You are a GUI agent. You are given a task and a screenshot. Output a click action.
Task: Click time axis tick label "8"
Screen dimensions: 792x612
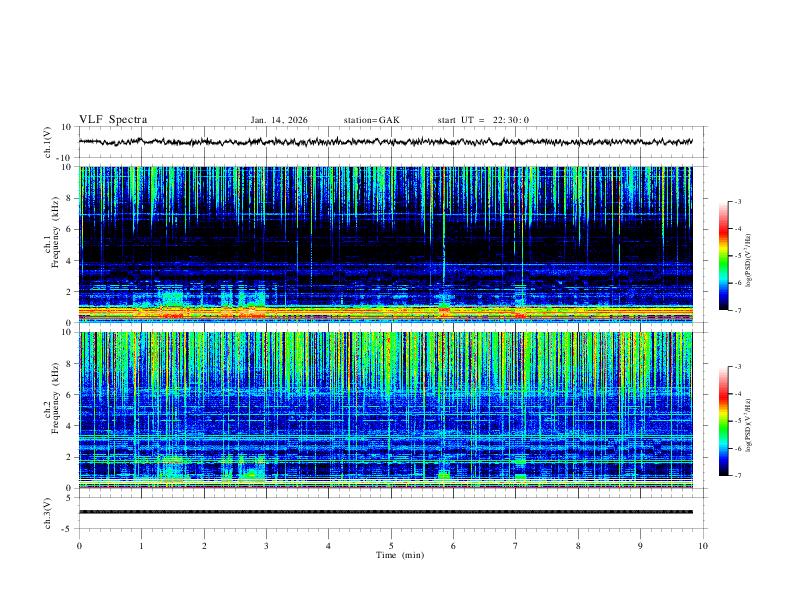[578, 546]
